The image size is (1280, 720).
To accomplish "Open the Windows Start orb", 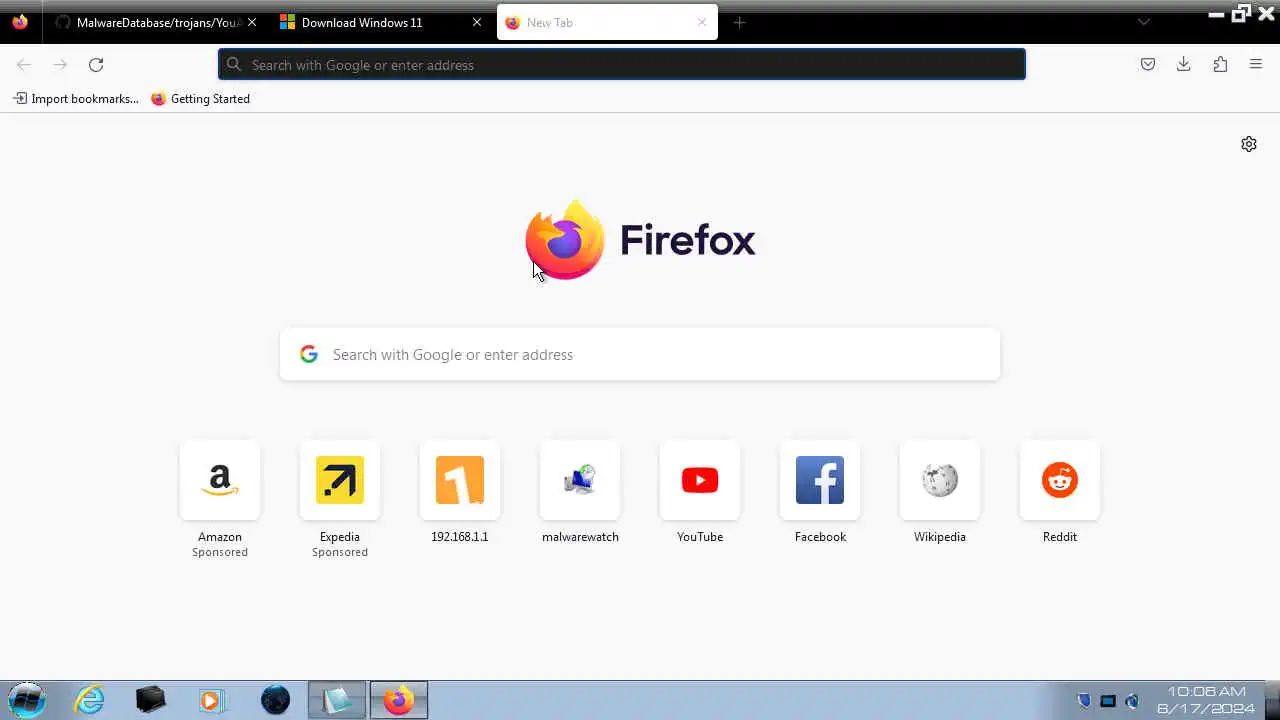I will [x=27, y=700].
